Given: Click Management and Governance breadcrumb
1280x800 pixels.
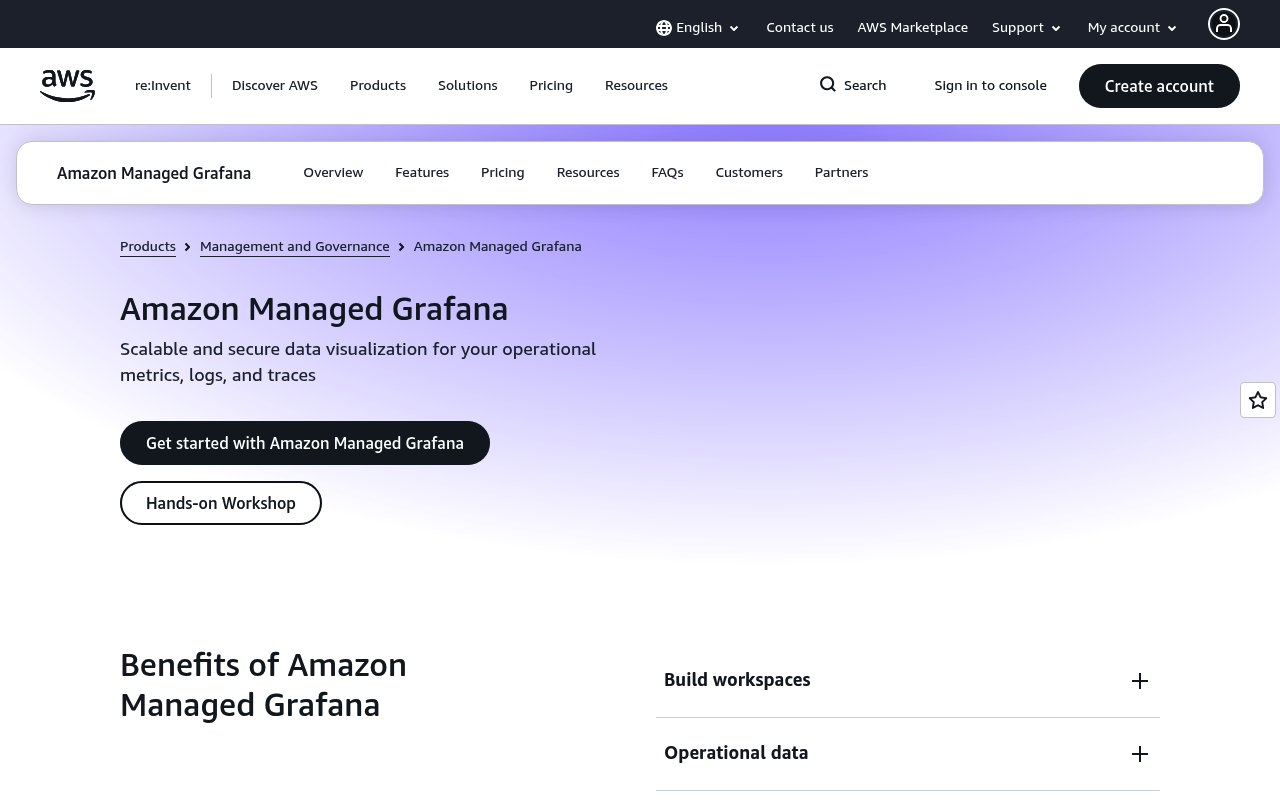Looking at the screenshot, I should pos(295,246).
